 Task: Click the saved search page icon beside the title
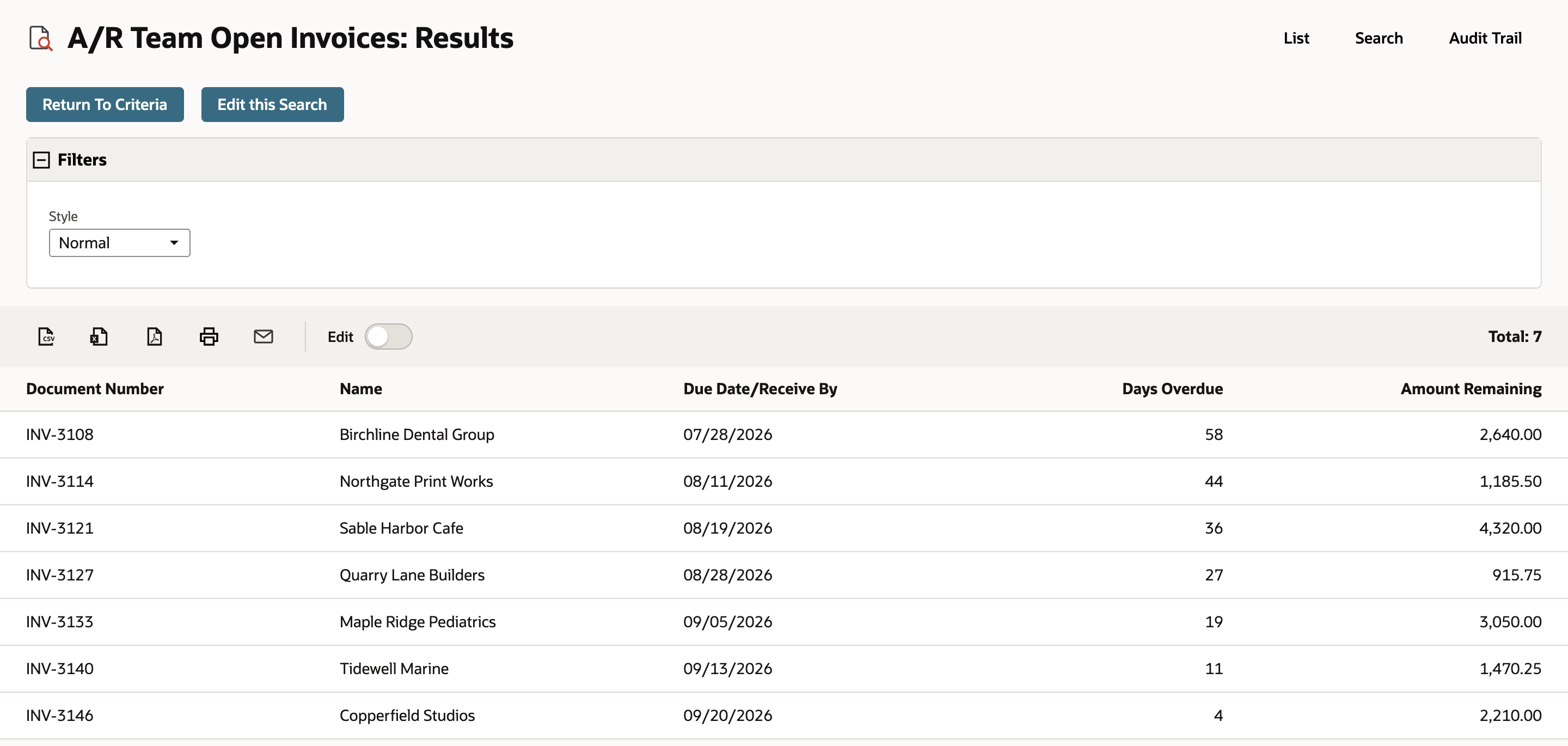click(41, 38)
